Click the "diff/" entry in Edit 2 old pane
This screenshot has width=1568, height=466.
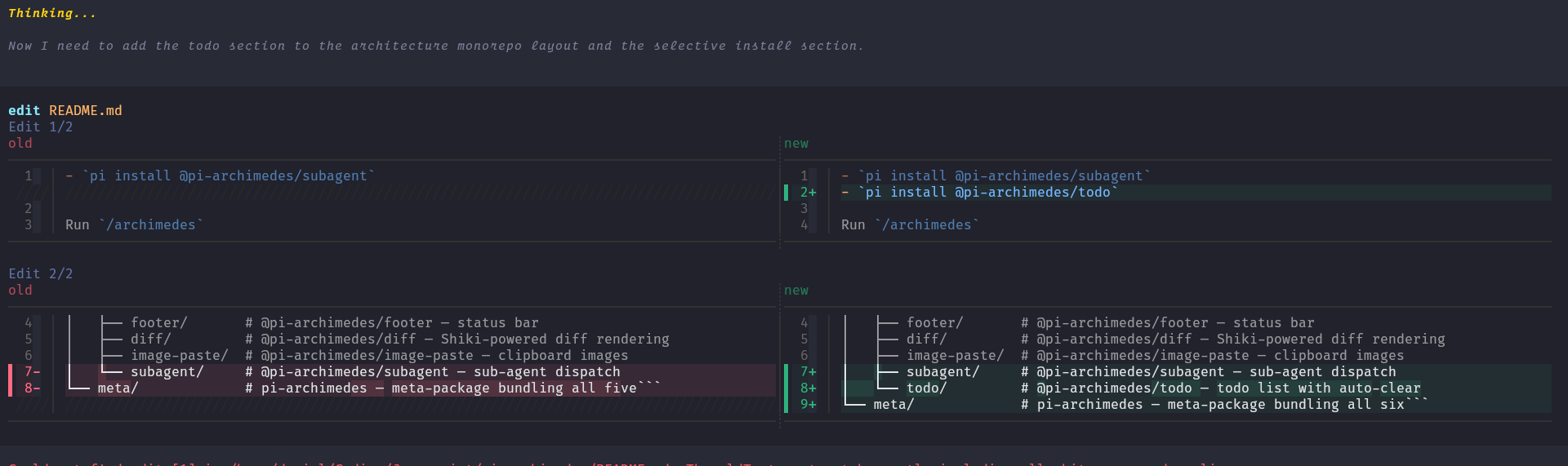[151, 339]
